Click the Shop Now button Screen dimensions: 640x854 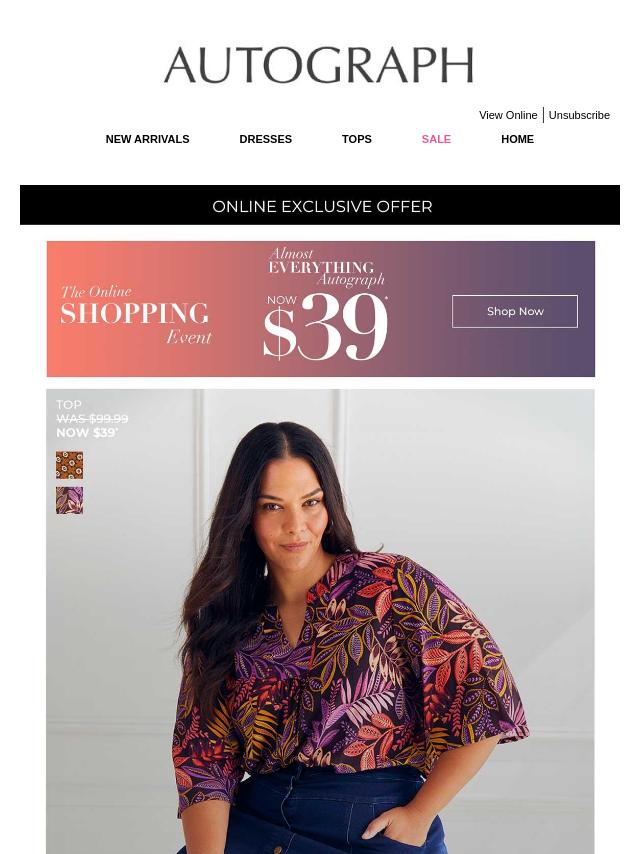pyautogui.click(x=515, y=312)
